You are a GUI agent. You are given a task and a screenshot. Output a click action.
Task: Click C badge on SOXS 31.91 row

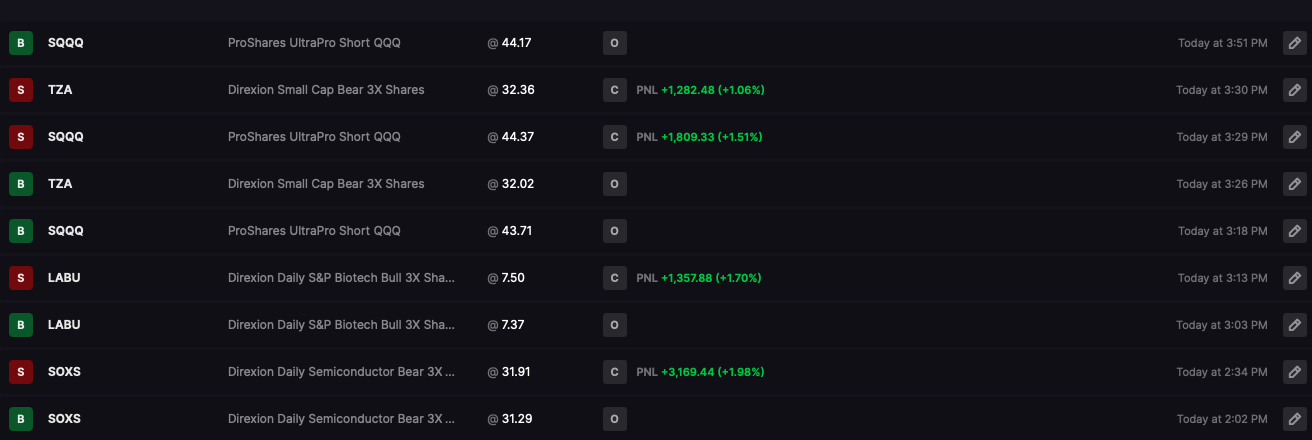[615, 372]
